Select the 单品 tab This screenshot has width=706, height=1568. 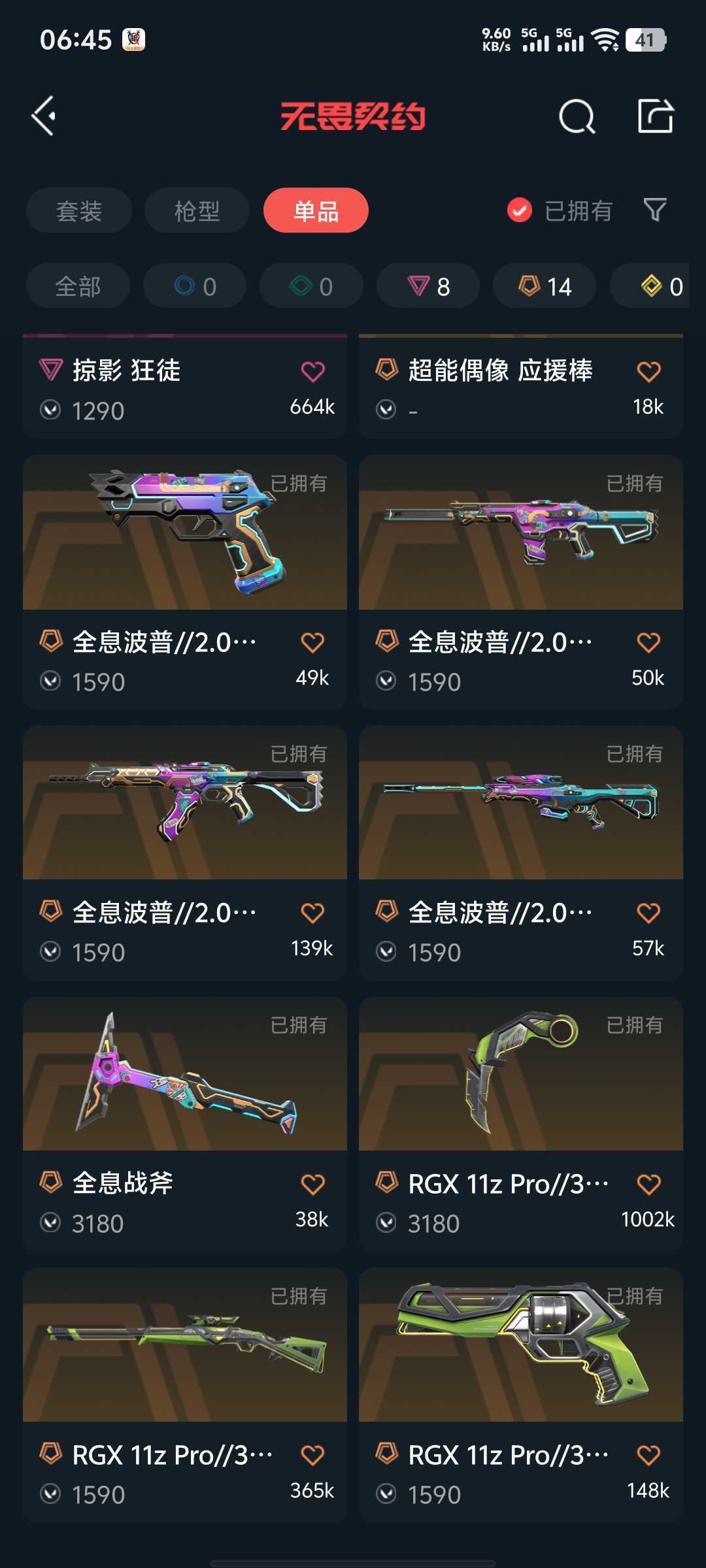[x=316, y=210]
